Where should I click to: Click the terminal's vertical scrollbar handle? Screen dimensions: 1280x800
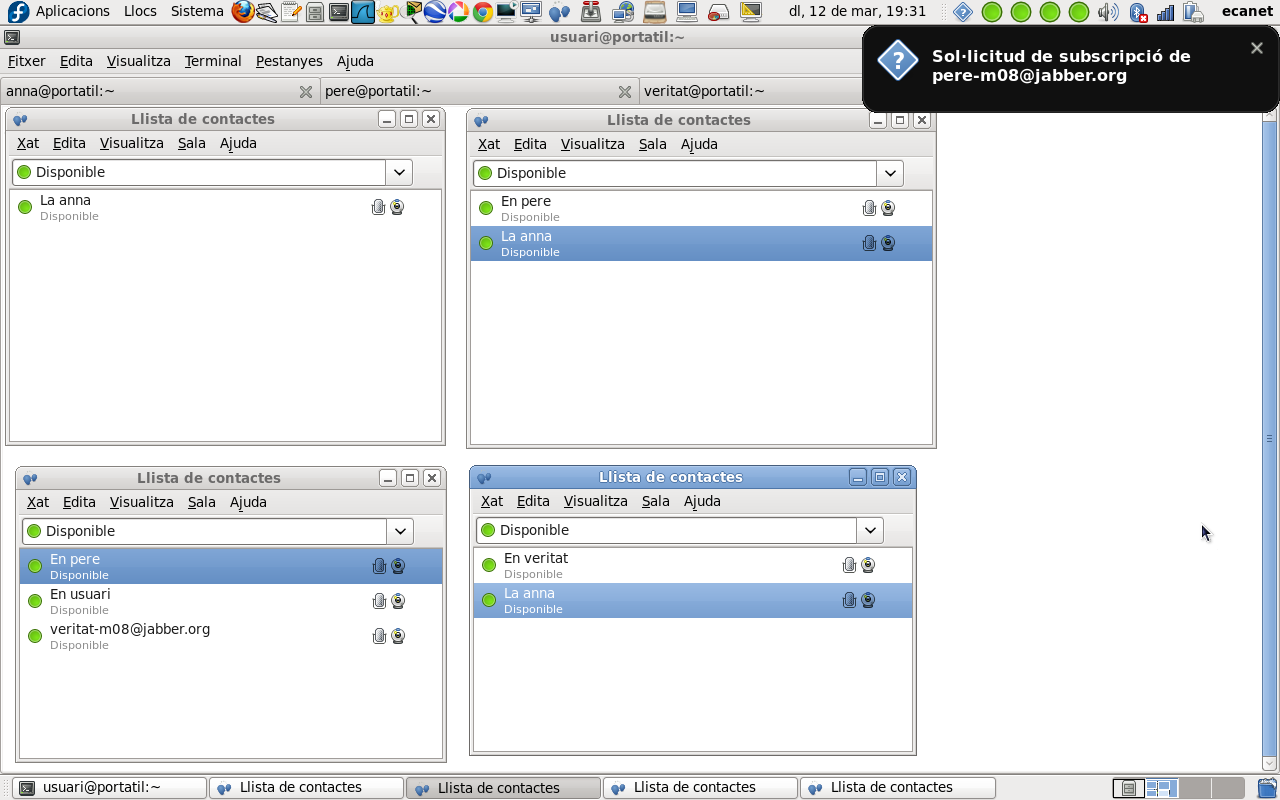click(x=1269, y=438)
